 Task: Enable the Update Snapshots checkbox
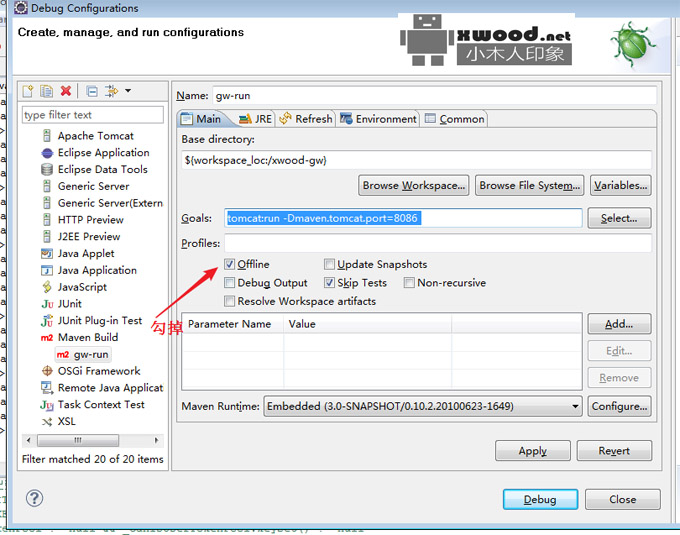click(x=329, y=264)
